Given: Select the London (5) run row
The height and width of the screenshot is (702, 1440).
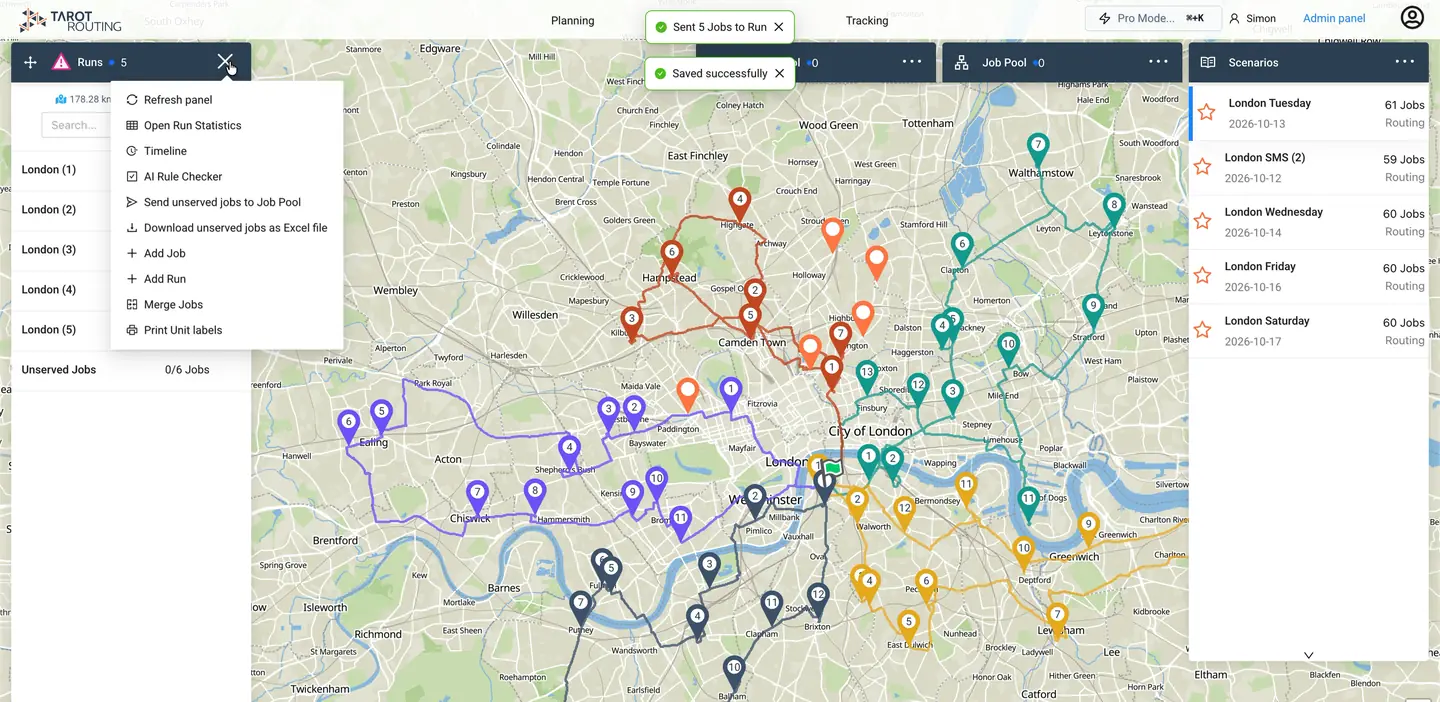Looking at the screenshot, I should pos(61,329).
